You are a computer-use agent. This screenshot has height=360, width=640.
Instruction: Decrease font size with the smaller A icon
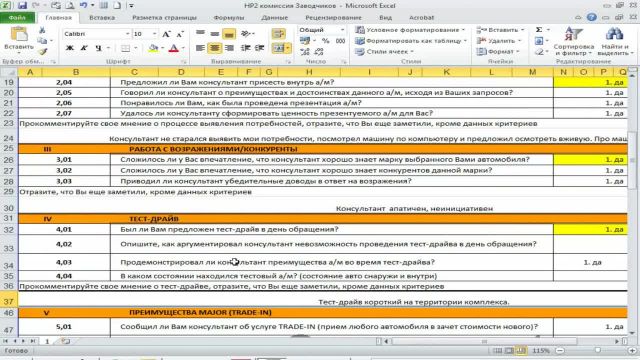point(180,34)
